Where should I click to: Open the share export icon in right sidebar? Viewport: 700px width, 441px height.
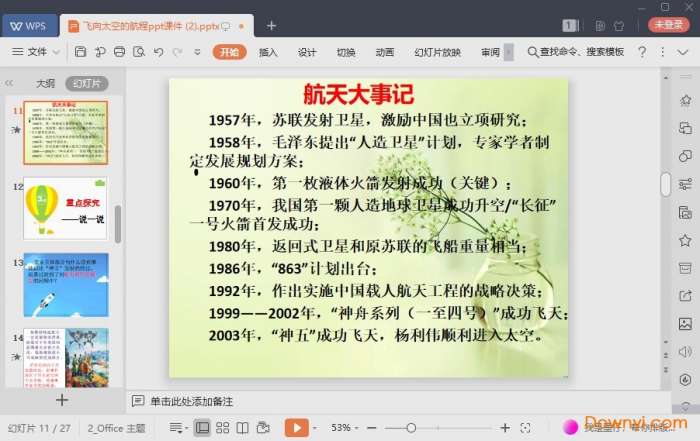(x=685, y=295)
